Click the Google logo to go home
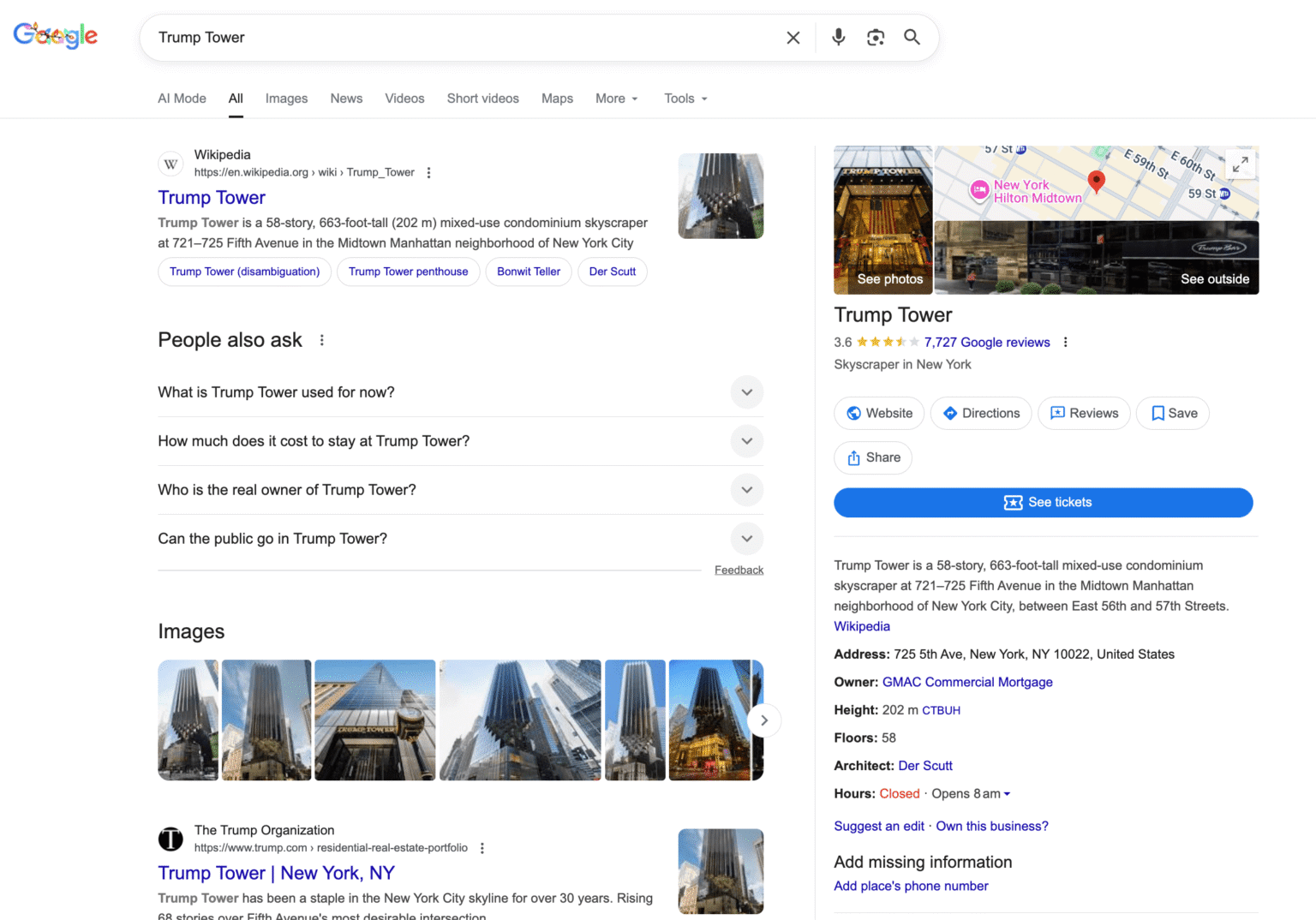This screenshot has width=1316, height=920. pos(56,35)
